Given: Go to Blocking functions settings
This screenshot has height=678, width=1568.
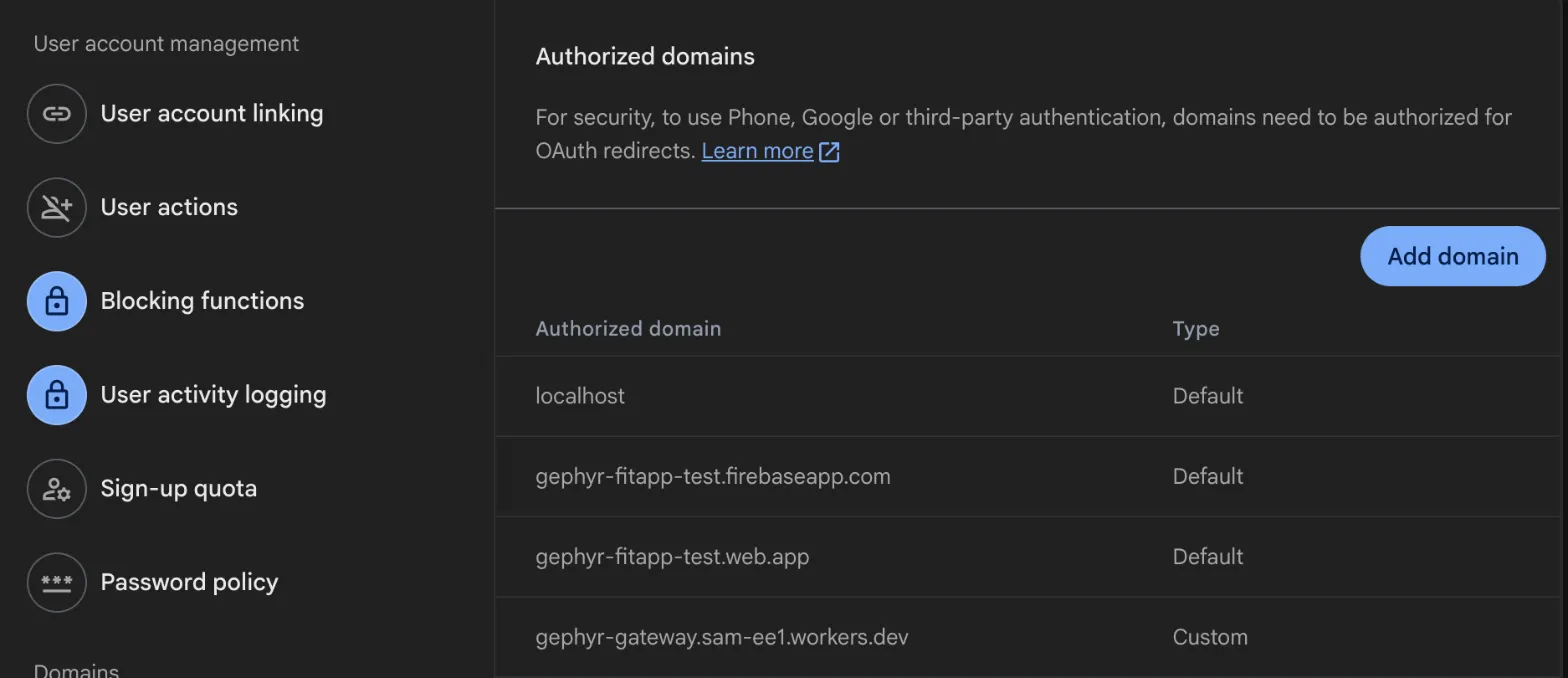Looking at the screenshot, I should point(202,301).
